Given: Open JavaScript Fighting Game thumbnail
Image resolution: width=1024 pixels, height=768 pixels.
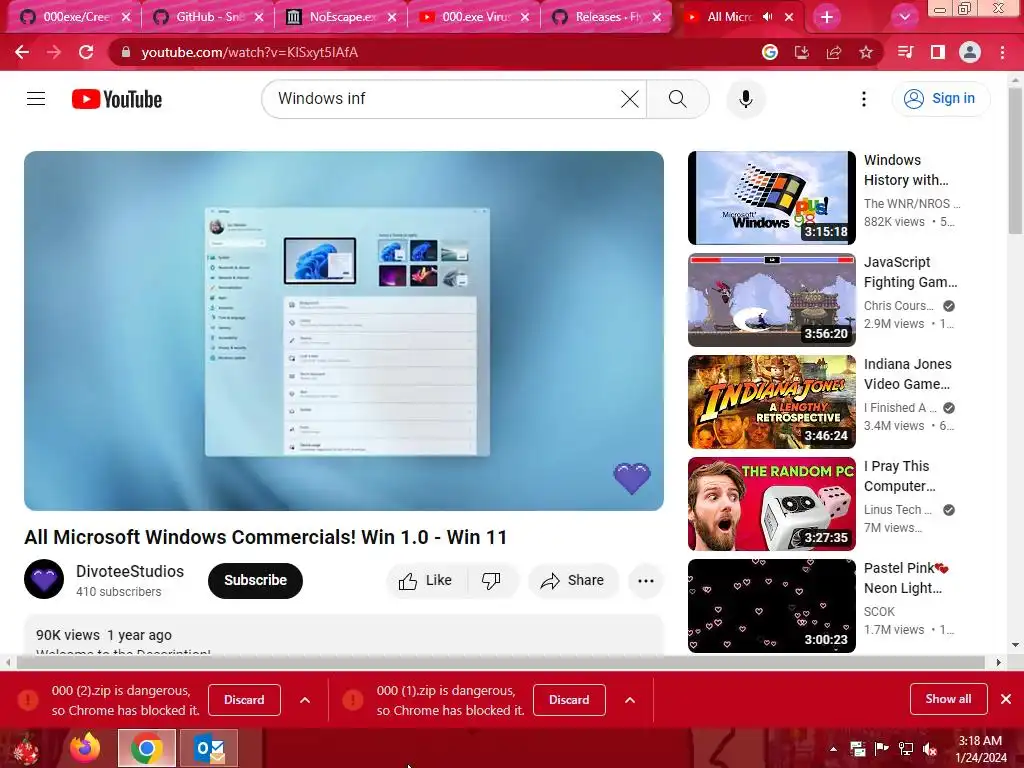Looking at the screenshot, I should pos(771,300).
